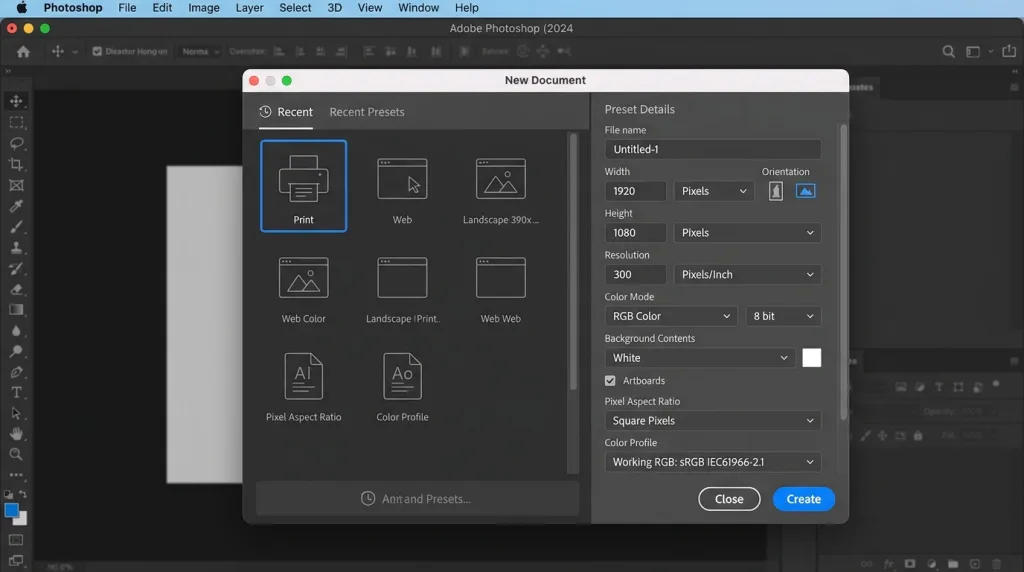This screenshot has height=572, width=1024.
Task: Select the Web preset thumbnail
Action: pos(402,189)
